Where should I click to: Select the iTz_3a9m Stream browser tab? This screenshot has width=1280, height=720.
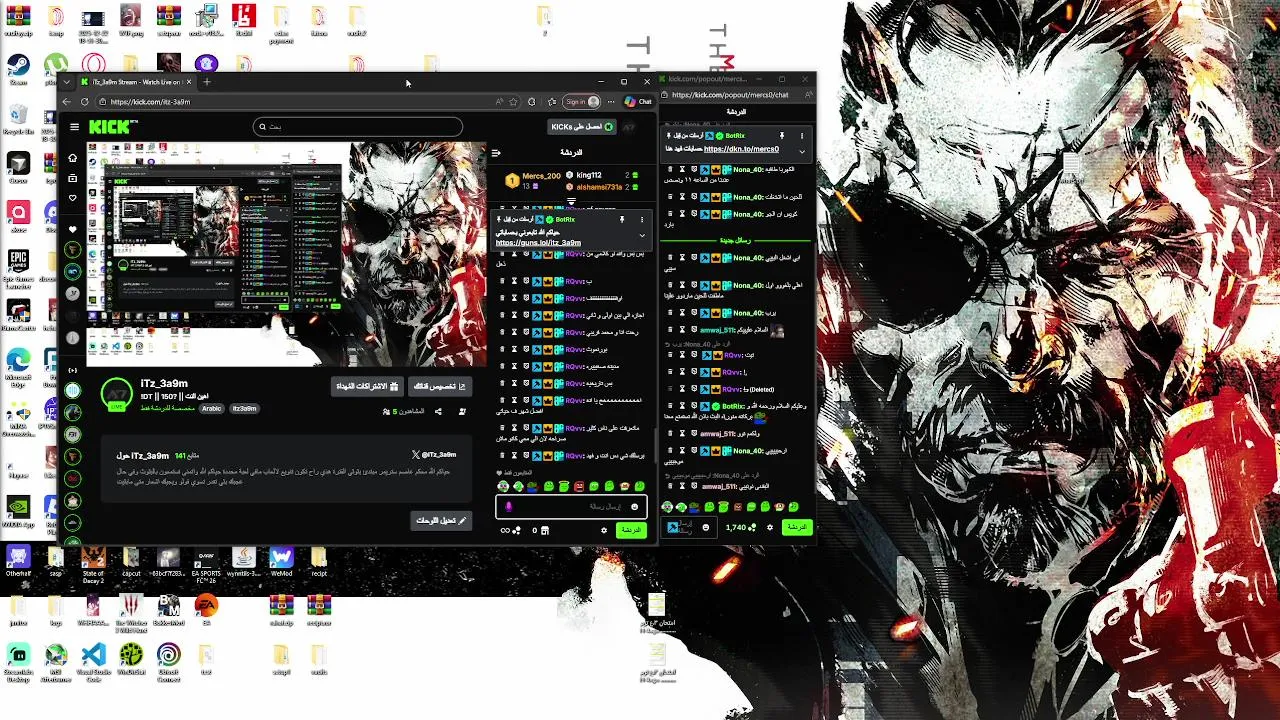tap(138, 82)
